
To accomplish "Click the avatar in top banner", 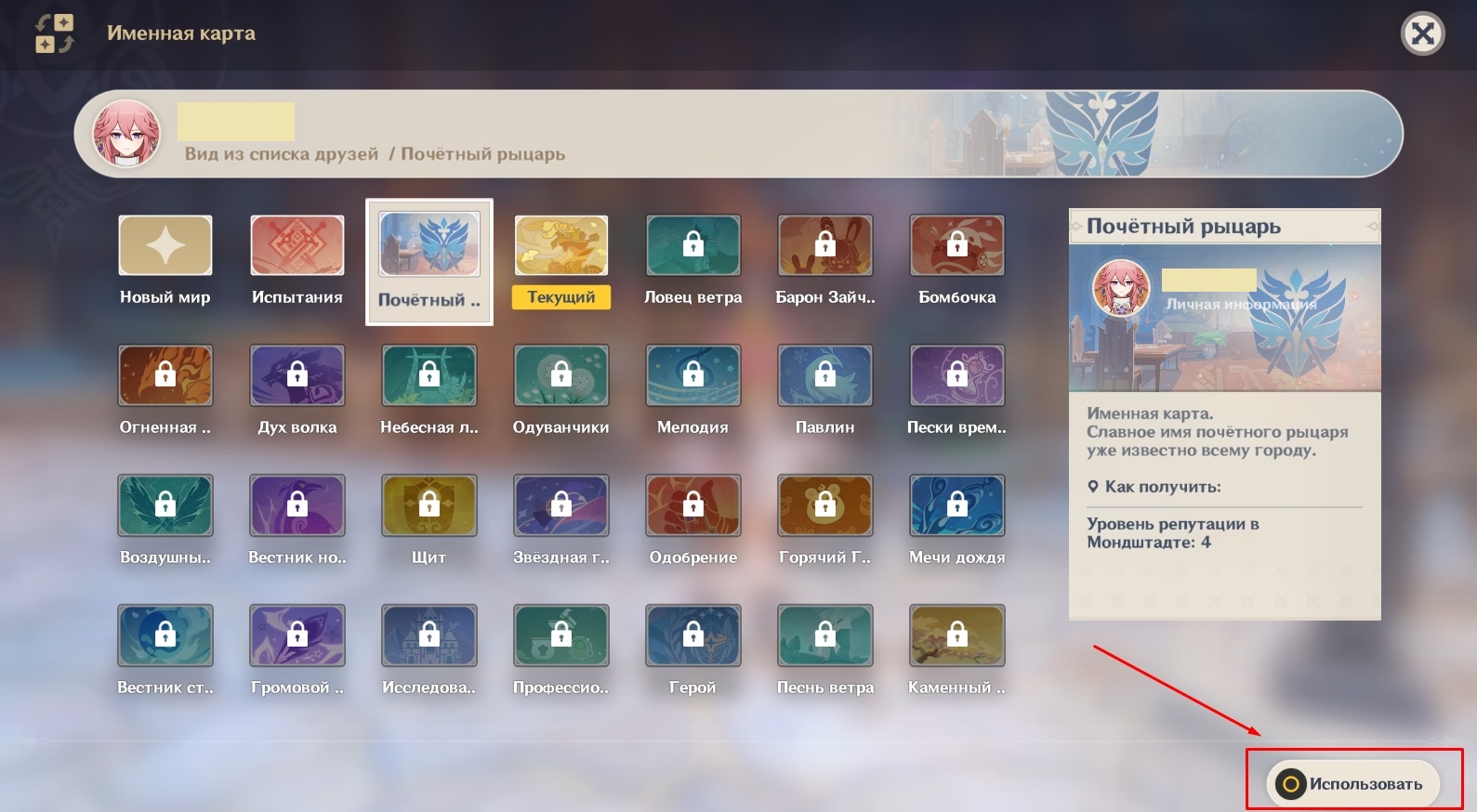I will (x=126, y=134).
